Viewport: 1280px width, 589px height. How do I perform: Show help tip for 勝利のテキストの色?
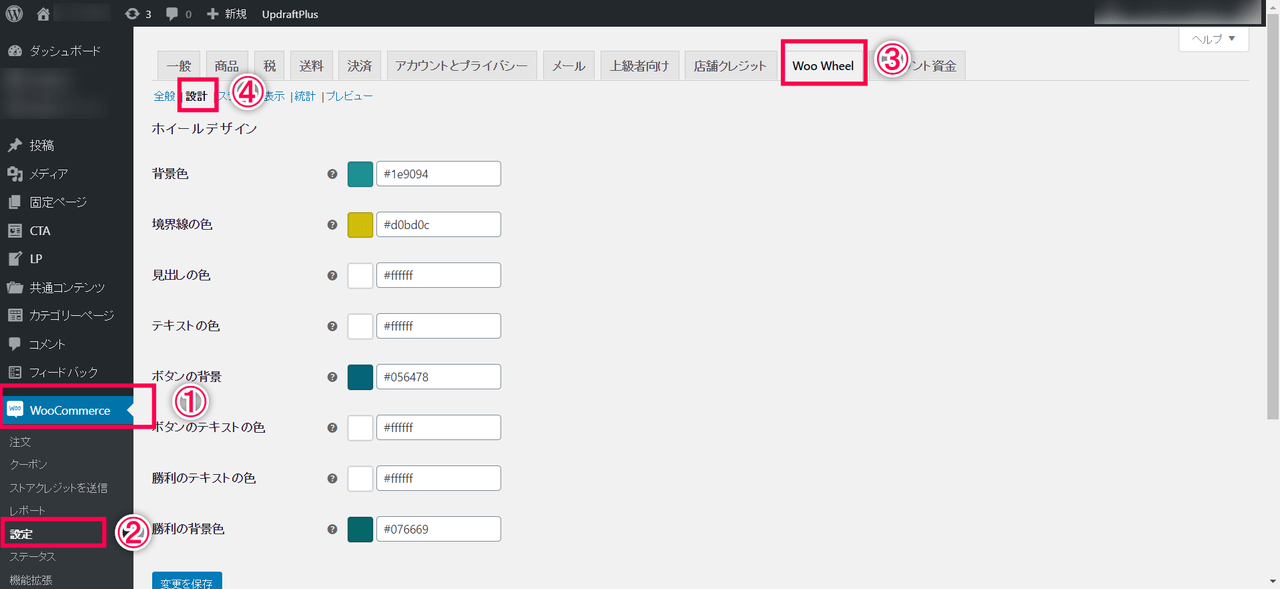tap(332, 478)
